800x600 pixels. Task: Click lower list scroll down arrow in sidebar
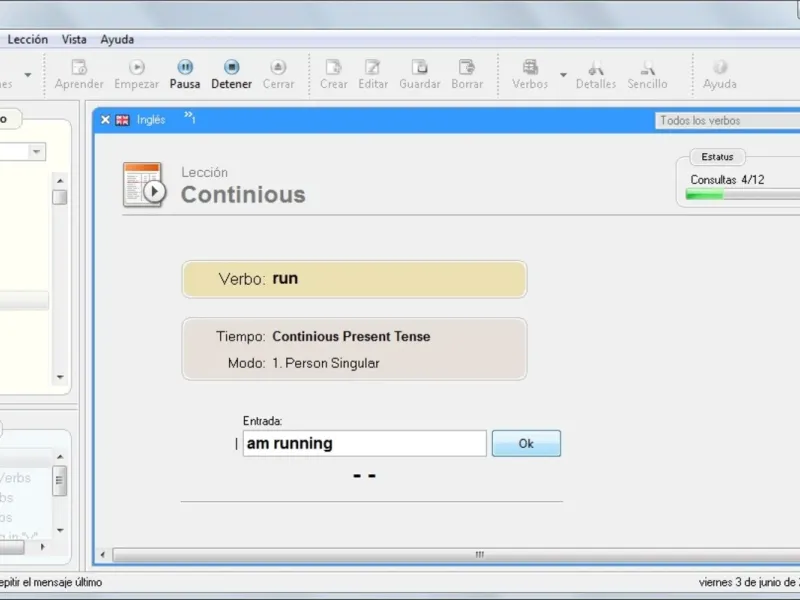click(x=60, y=531)
